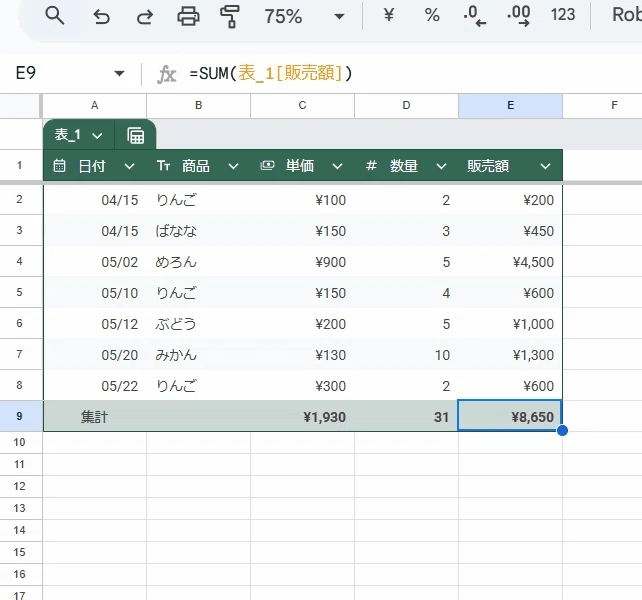Select the total cell ¥8,650
This screenshot has width=642, height=600.
pyautogui.click(x=511, y=417)
